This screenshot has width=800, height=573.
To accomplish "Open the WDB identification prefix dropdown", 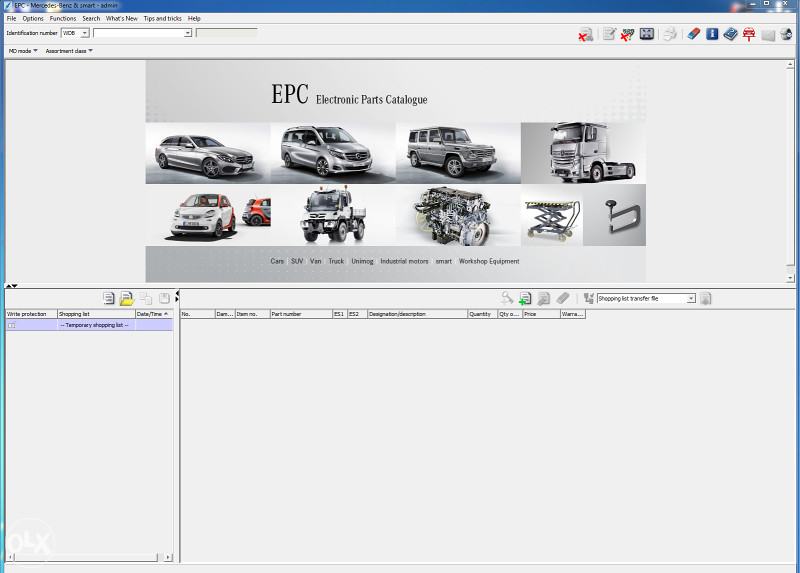I will coord(83,33).
